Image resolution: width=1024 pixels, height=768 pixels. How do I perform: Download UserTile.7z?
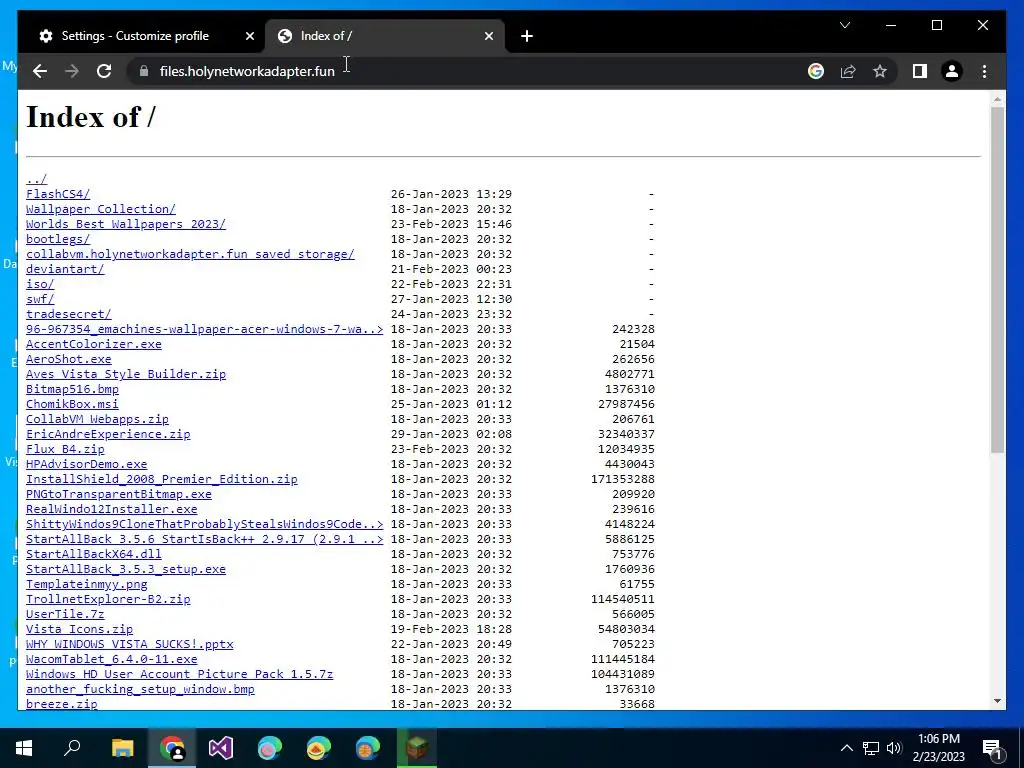pyautogui.click(x=65, y=615)
